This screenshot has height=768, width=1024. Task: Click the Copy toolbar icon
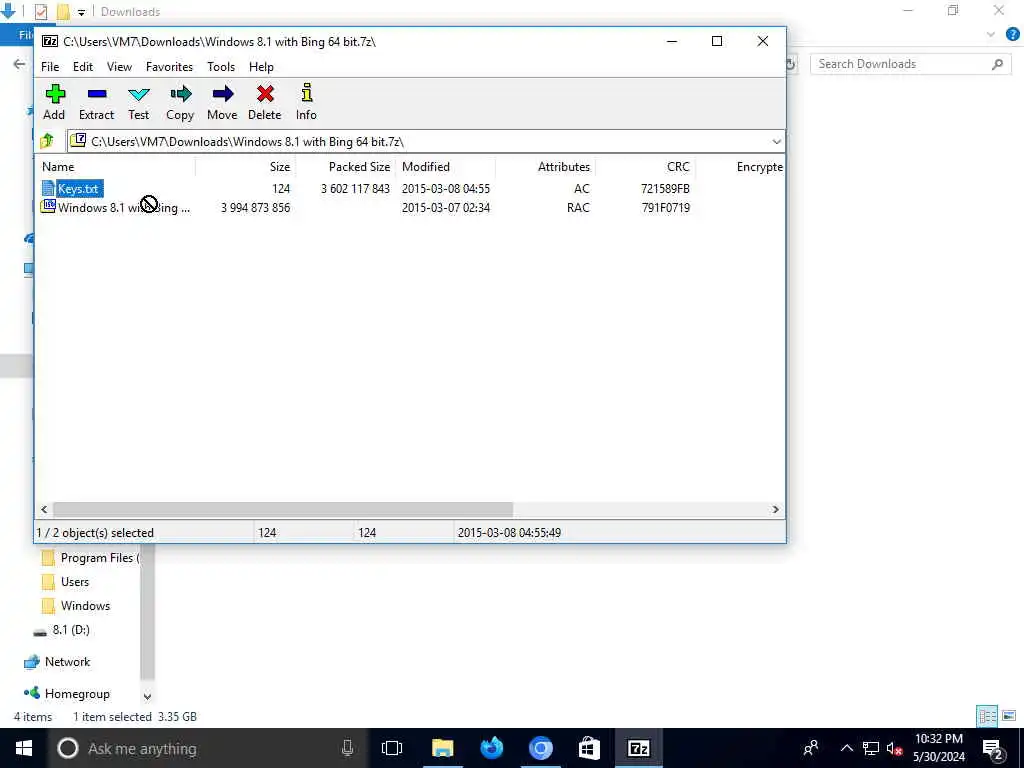180,94
